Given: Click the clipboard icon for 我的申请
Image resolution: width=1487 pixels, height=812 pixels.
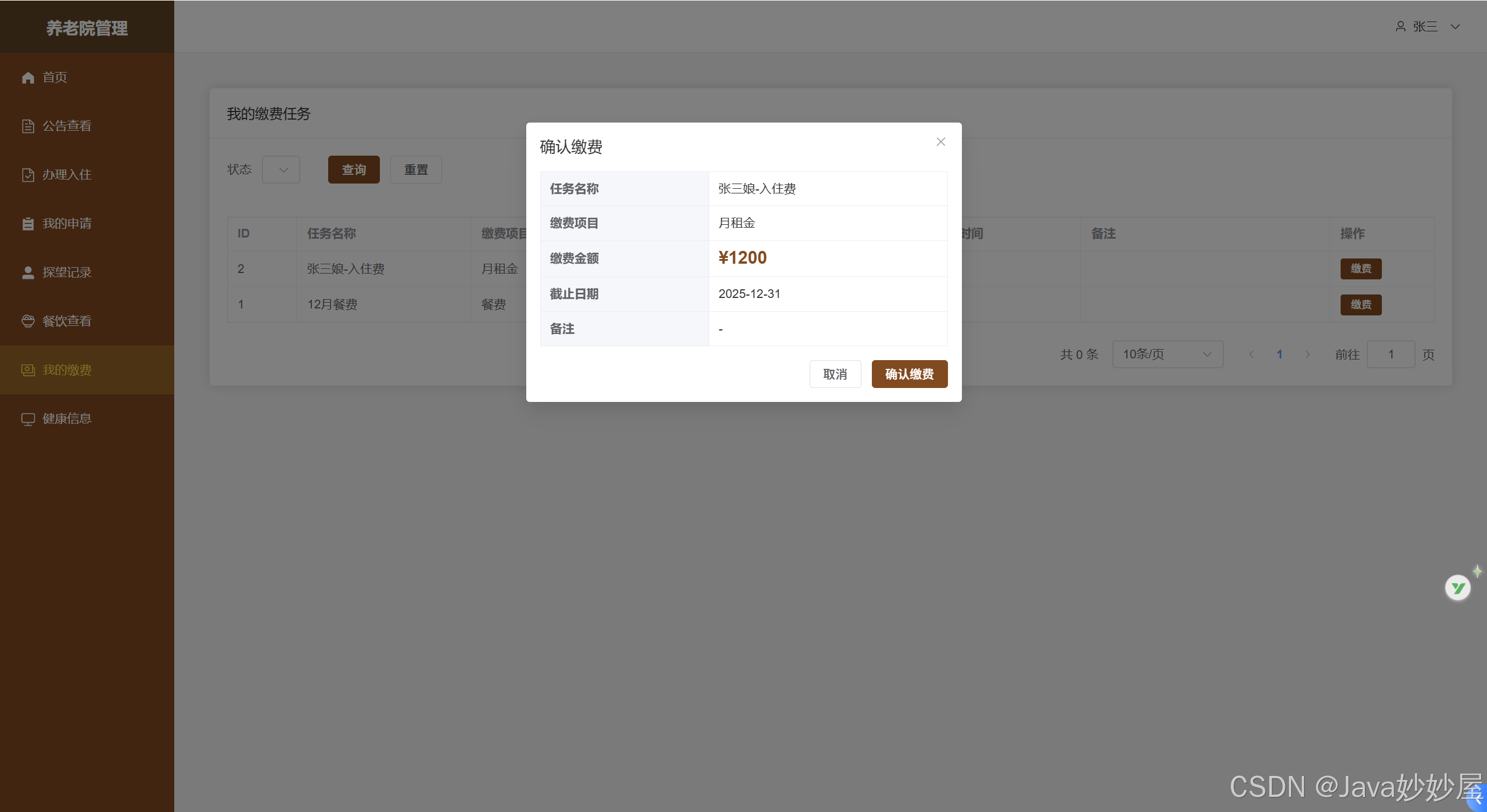Looking at the screenshot, I should tap(28, 224).
